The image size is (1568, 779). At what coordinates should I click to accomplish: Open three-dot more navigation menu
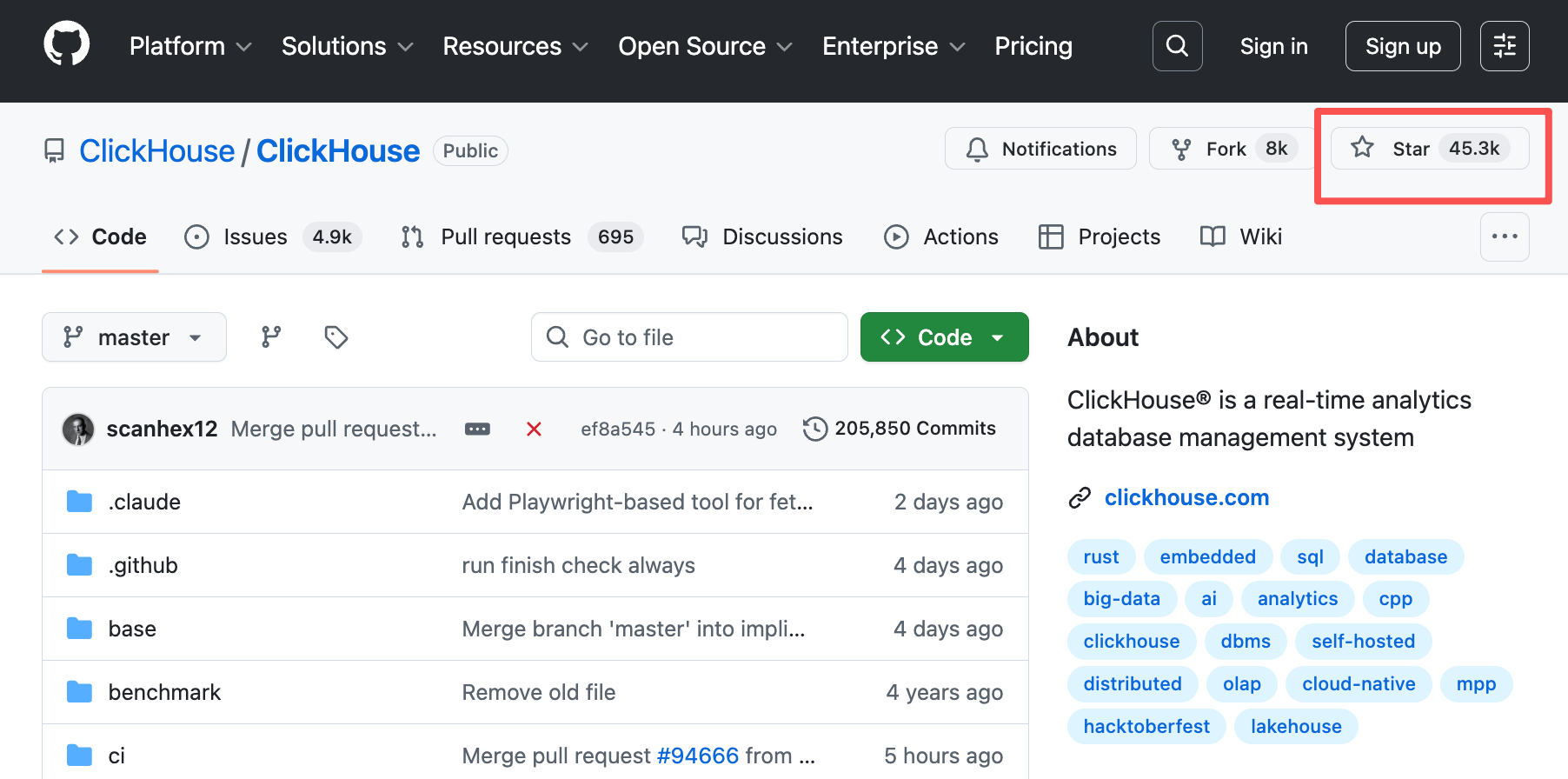point(1504,236)
